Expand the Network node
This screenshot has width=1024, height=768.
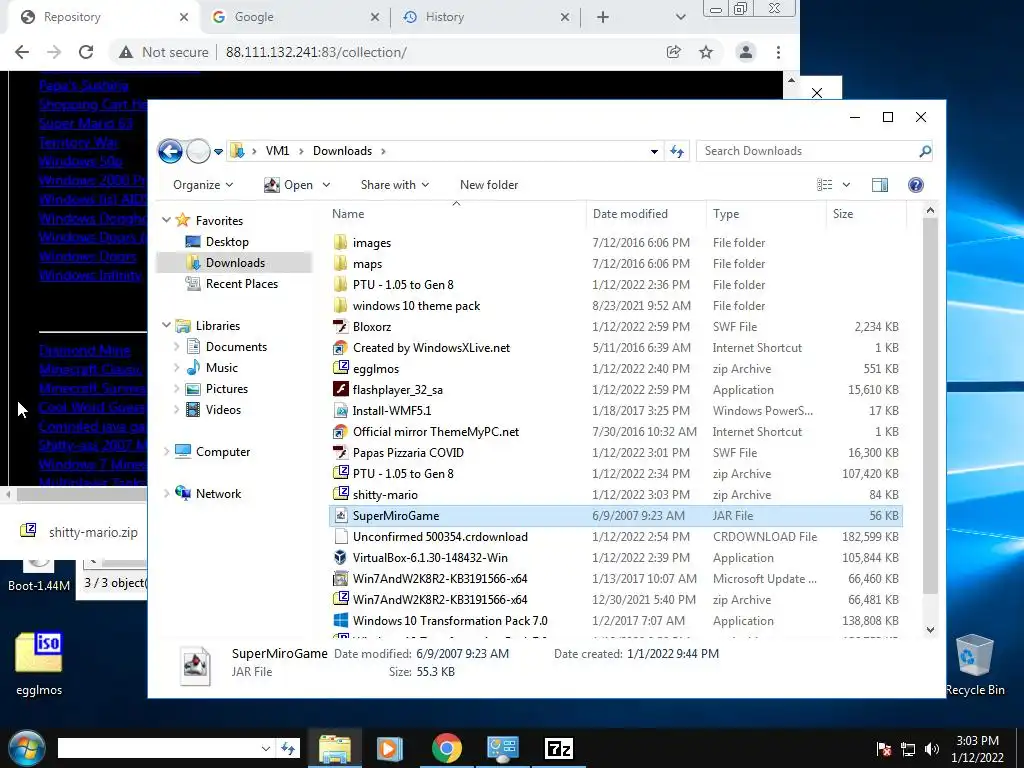tap(167, 494)
